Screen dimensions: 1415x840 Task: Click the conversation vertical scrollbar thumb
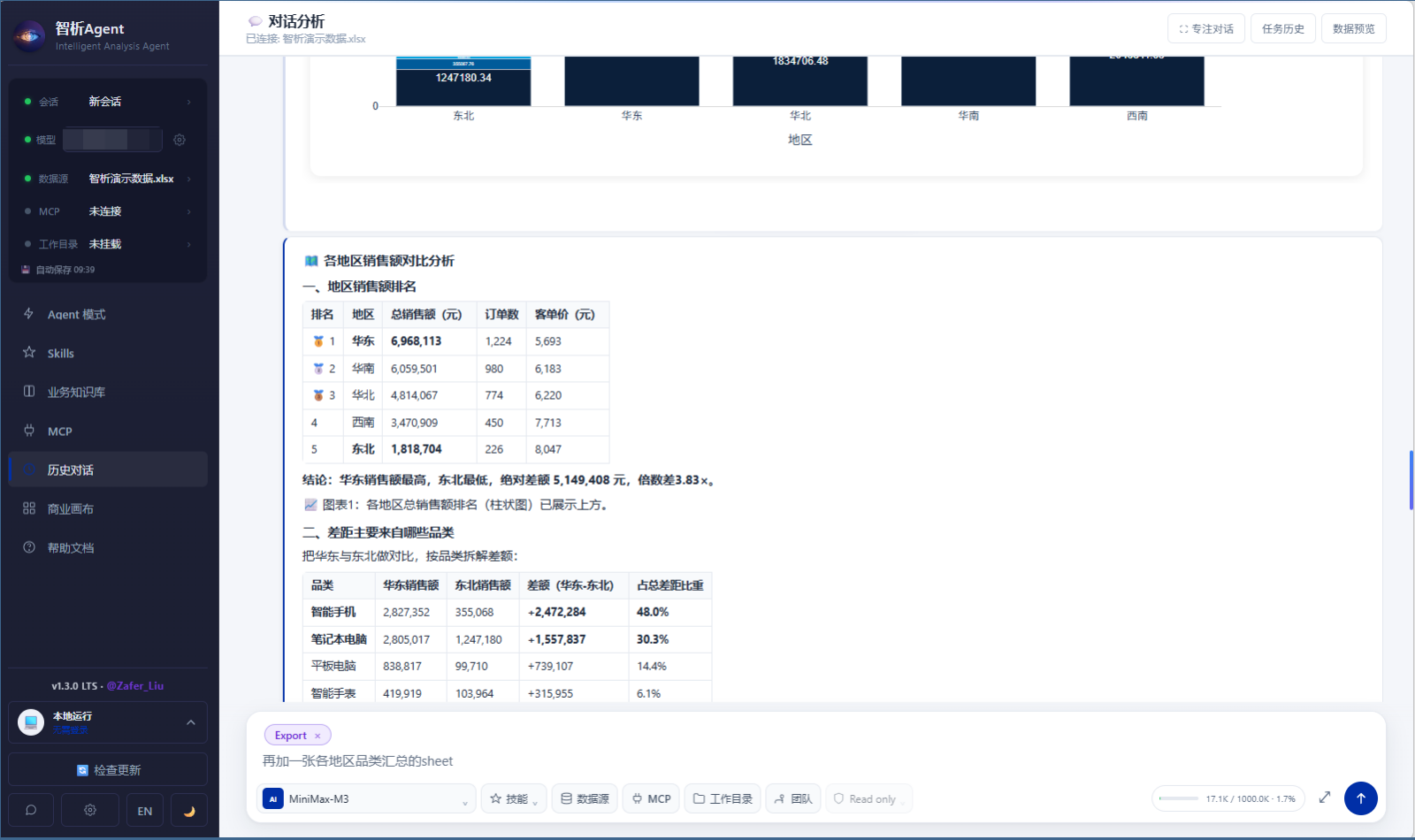[x=1411, y=480]
